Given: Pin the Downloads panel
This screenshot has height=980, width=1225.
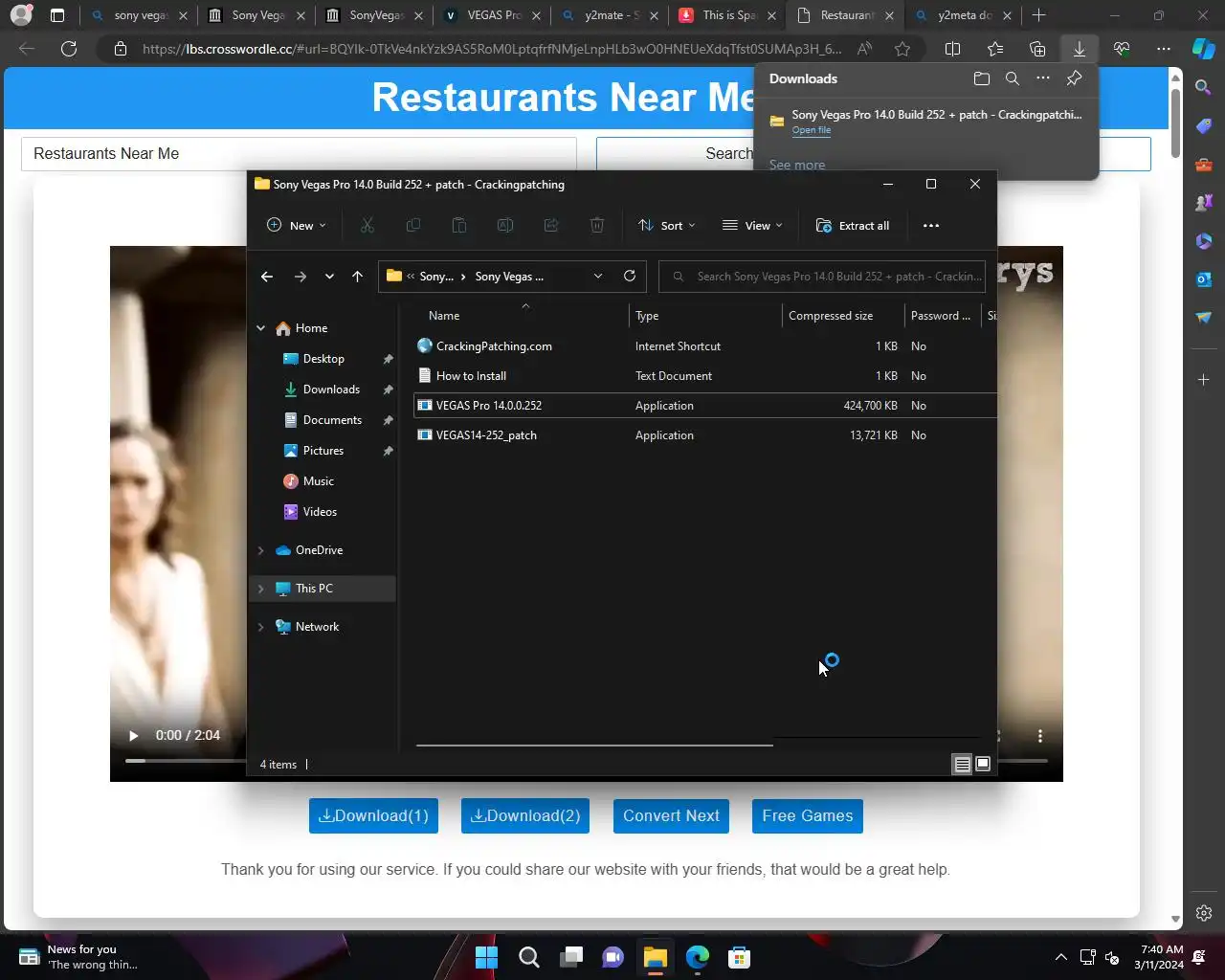Looking at the screenshot, I should click(1074, 78).
